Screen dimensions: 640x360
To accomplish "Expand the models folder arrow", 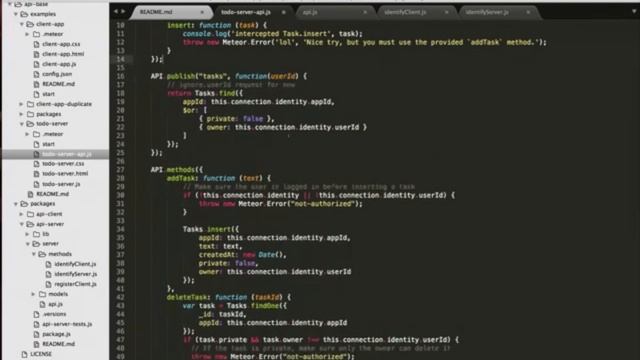I will [x=33, y=294].
